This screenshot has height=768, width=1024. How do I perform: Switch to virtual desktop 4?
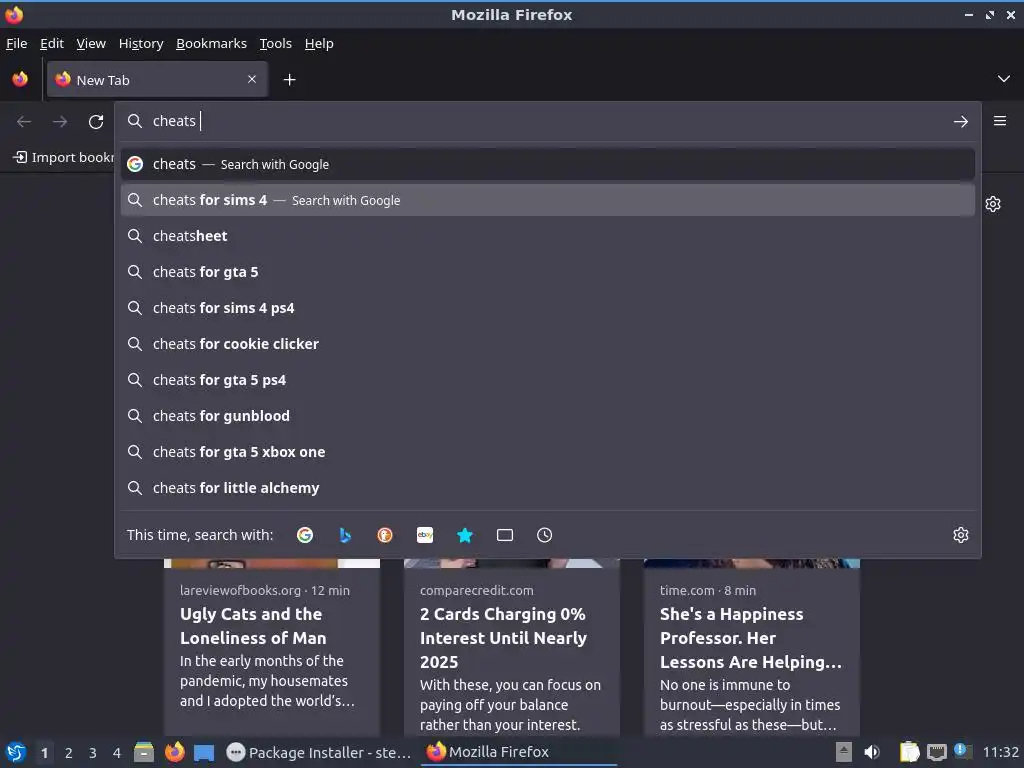[x=117, y=753]
